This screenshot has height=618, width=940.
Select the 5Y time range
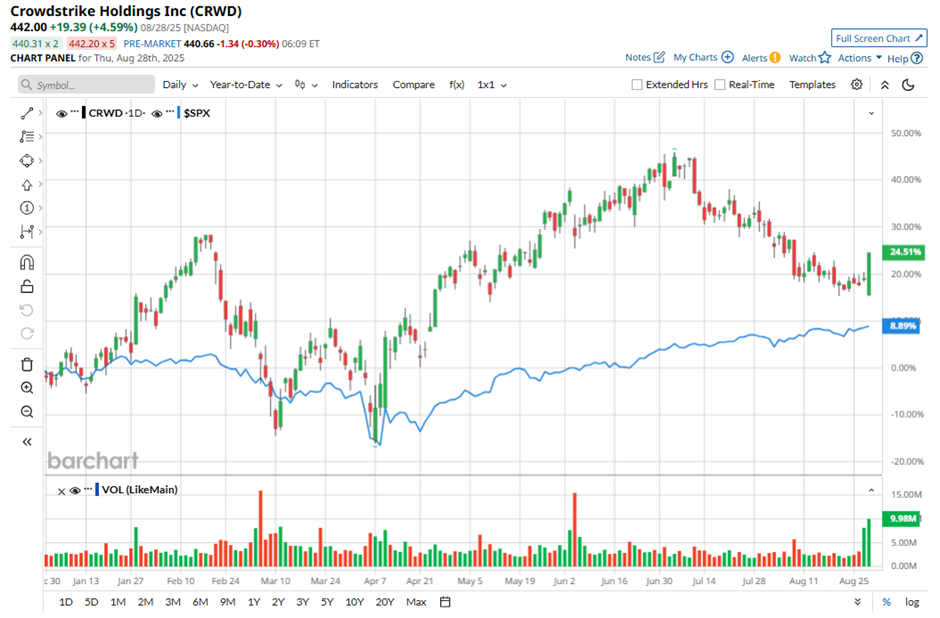pyautogui.click(x=327, y=602)
